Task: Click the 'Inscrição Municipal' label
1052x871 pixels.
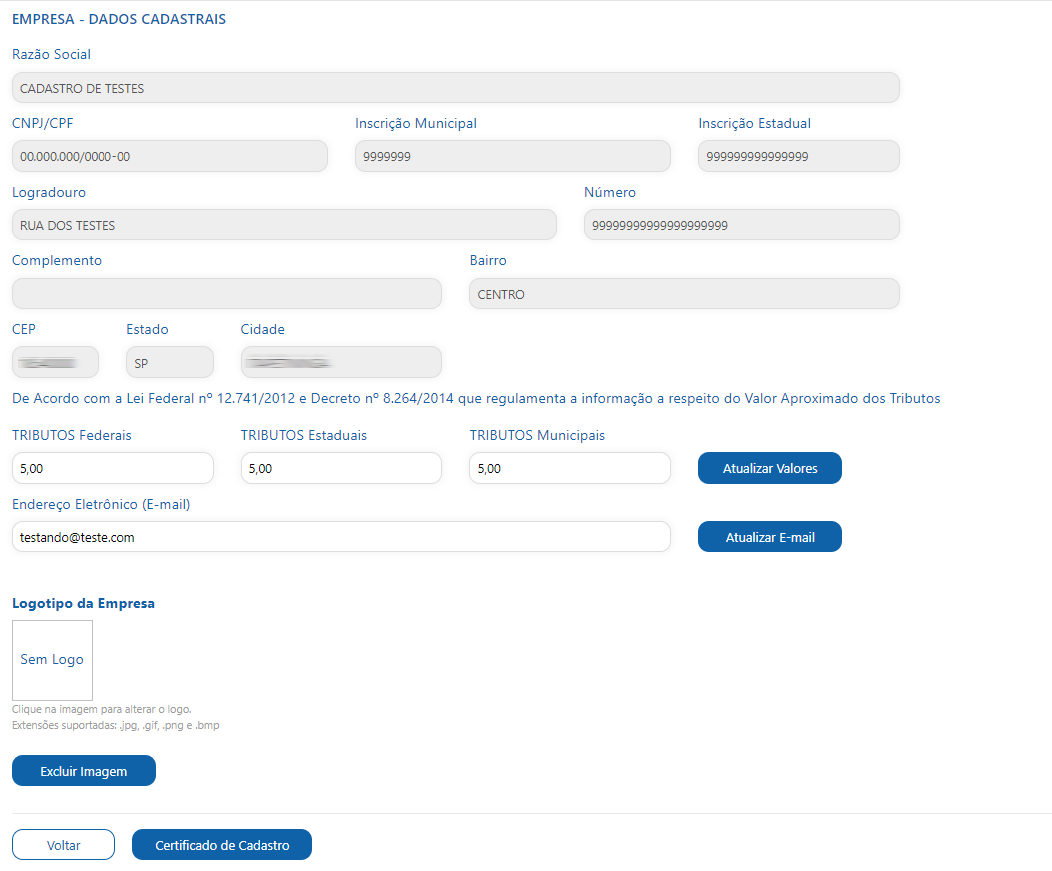Action: pos(416,123)
